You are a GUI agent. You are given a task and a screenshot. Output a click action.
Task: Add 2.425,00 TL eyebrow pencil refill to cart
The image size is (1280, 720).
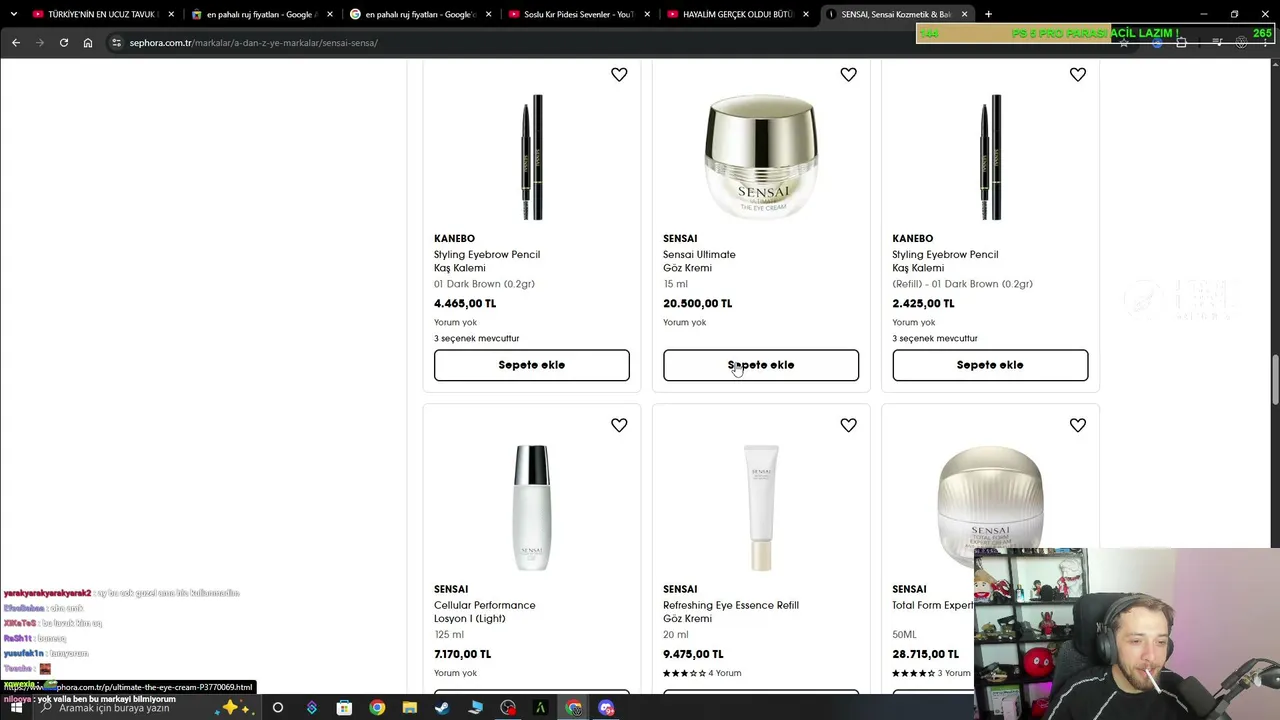[990, 365]
